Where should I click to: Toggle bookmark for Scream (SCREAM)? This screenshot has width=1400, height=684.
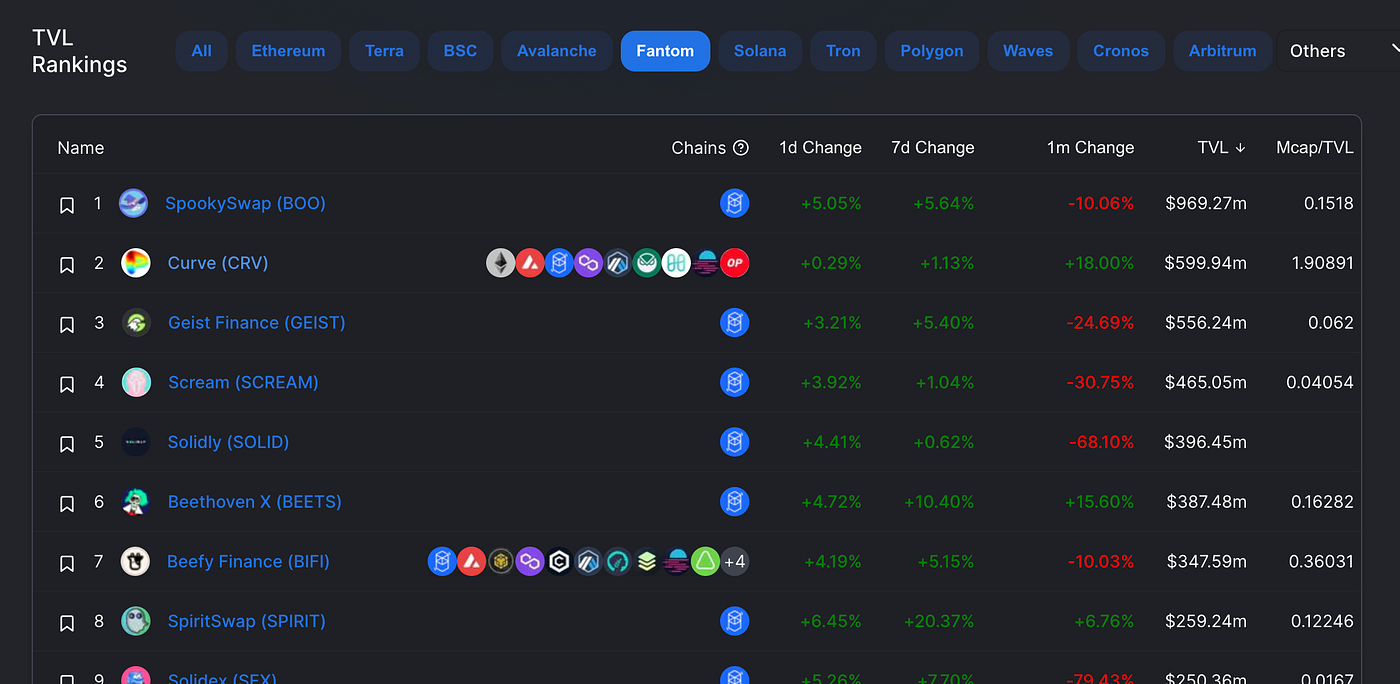[67, 384]
